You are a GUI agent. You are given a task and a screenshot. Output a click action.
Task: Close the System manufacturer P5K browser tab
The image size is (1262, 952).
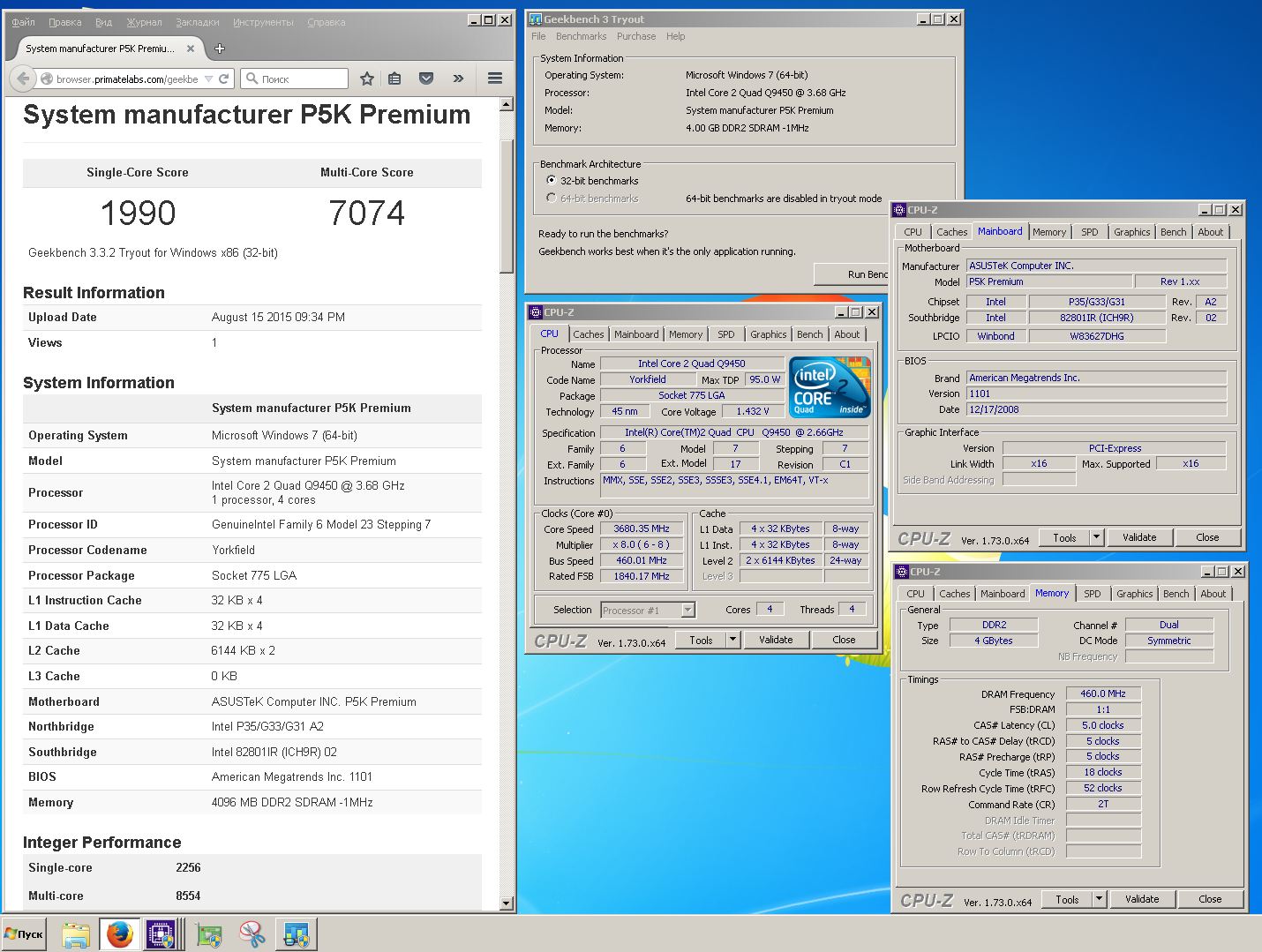pos(191,49)
